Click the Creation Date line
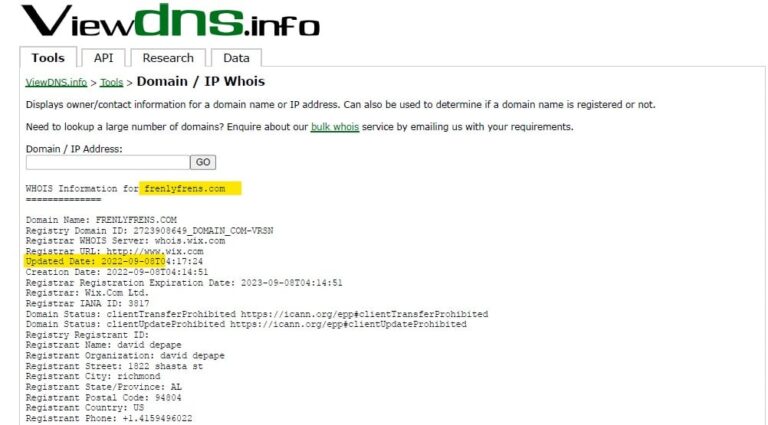The height and width of the screenshot is (425, 768). tap(117, 272)
